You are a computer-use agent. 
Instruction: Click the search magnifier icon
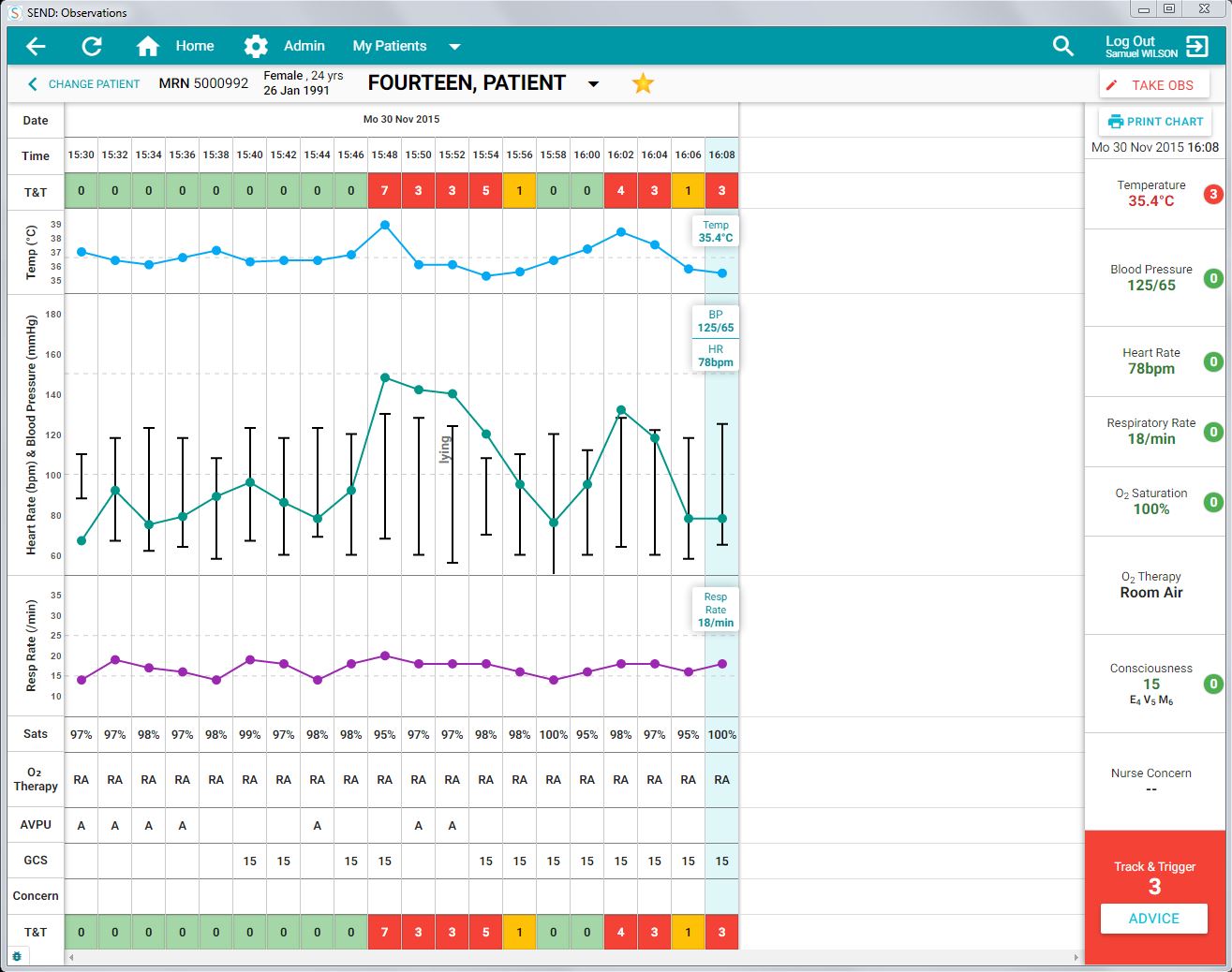tap(1062, 46)
